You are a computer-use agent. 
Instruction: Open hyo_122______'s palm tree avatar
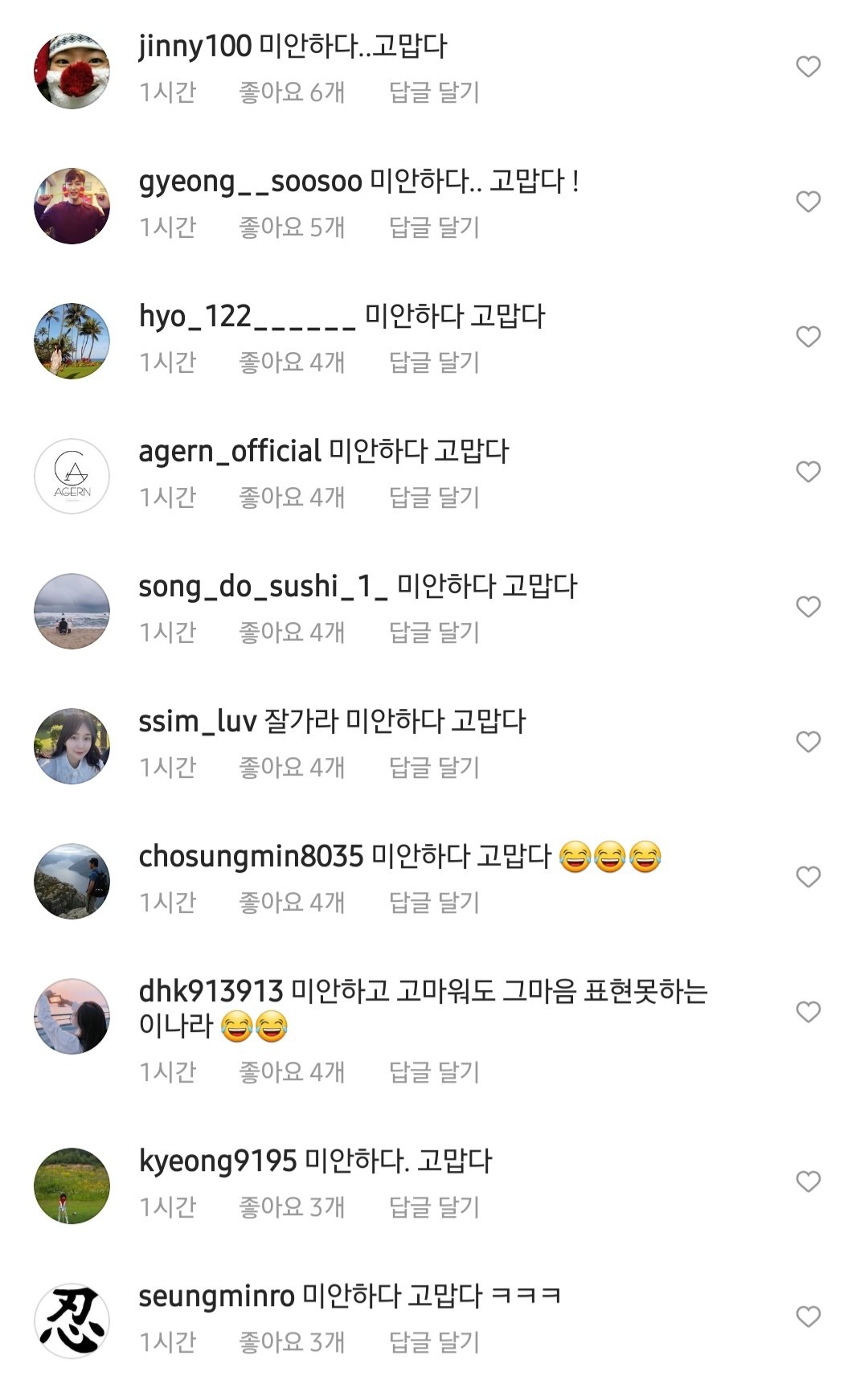(72, 341)
